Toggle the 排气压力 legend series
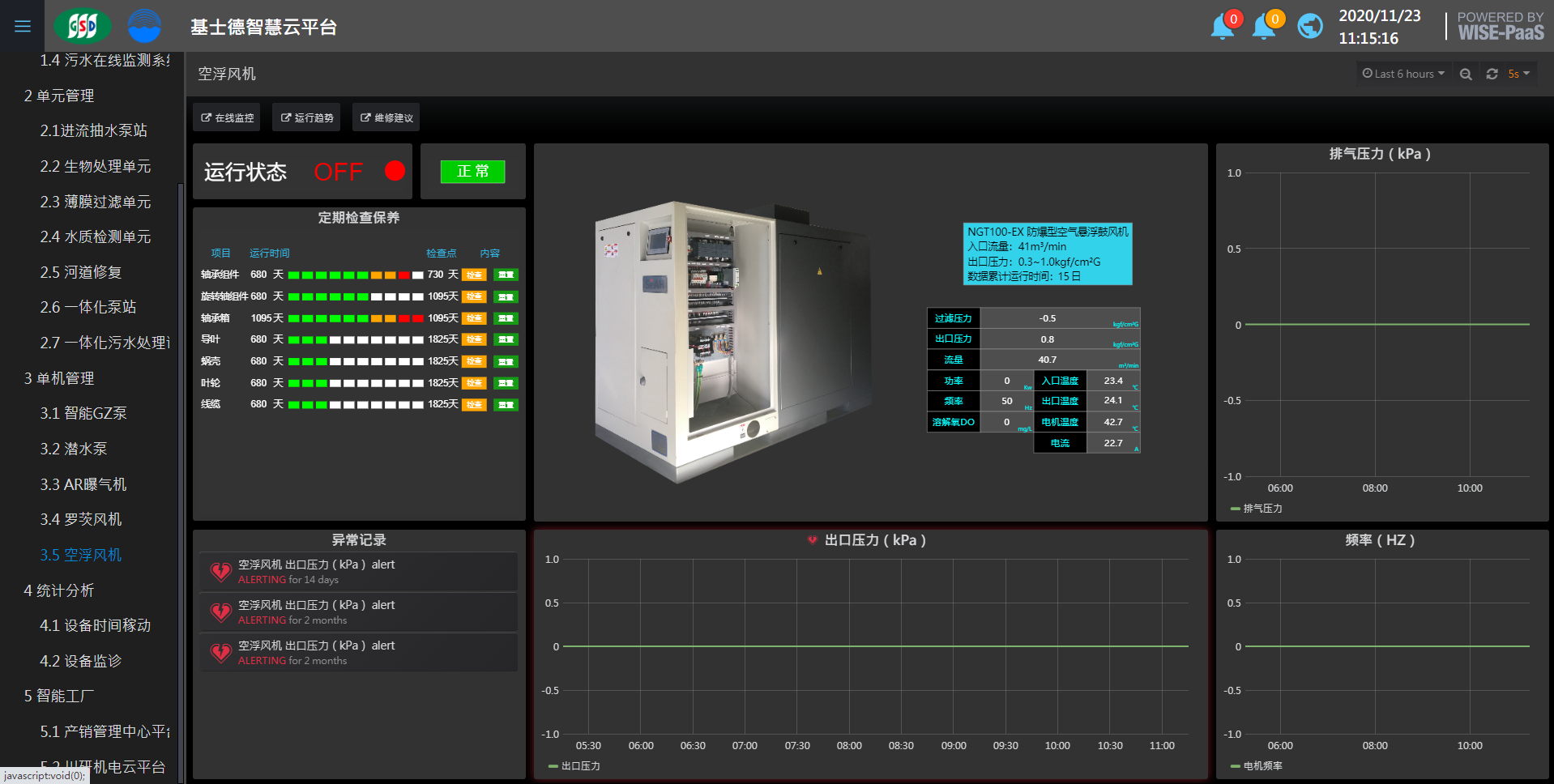1554x784 pixels. pos(1262,509)
